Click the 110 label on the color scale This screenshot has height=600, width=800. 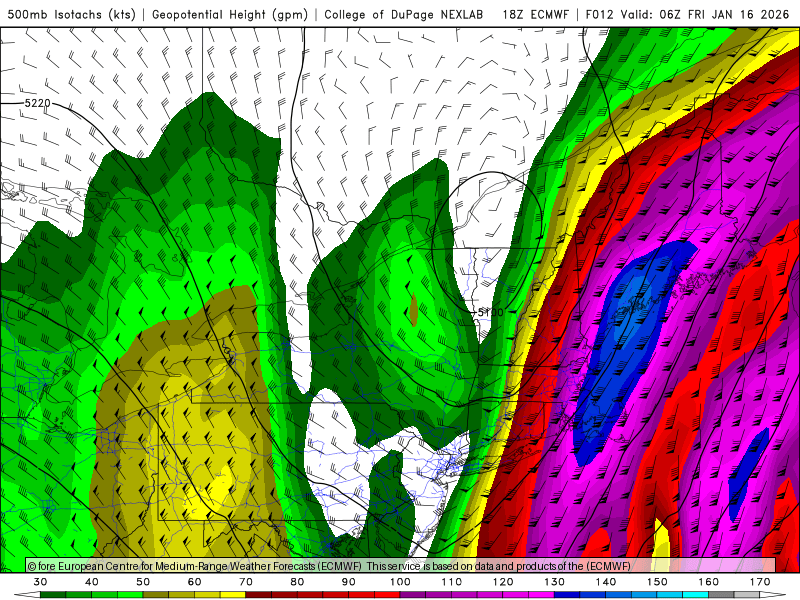point(452,582)
